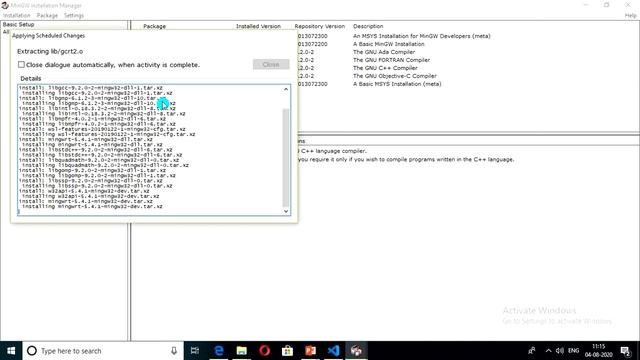Screen dimensions: 640x360
Task: Select Basic Setup in the left pane
Action: pos(18,24)
